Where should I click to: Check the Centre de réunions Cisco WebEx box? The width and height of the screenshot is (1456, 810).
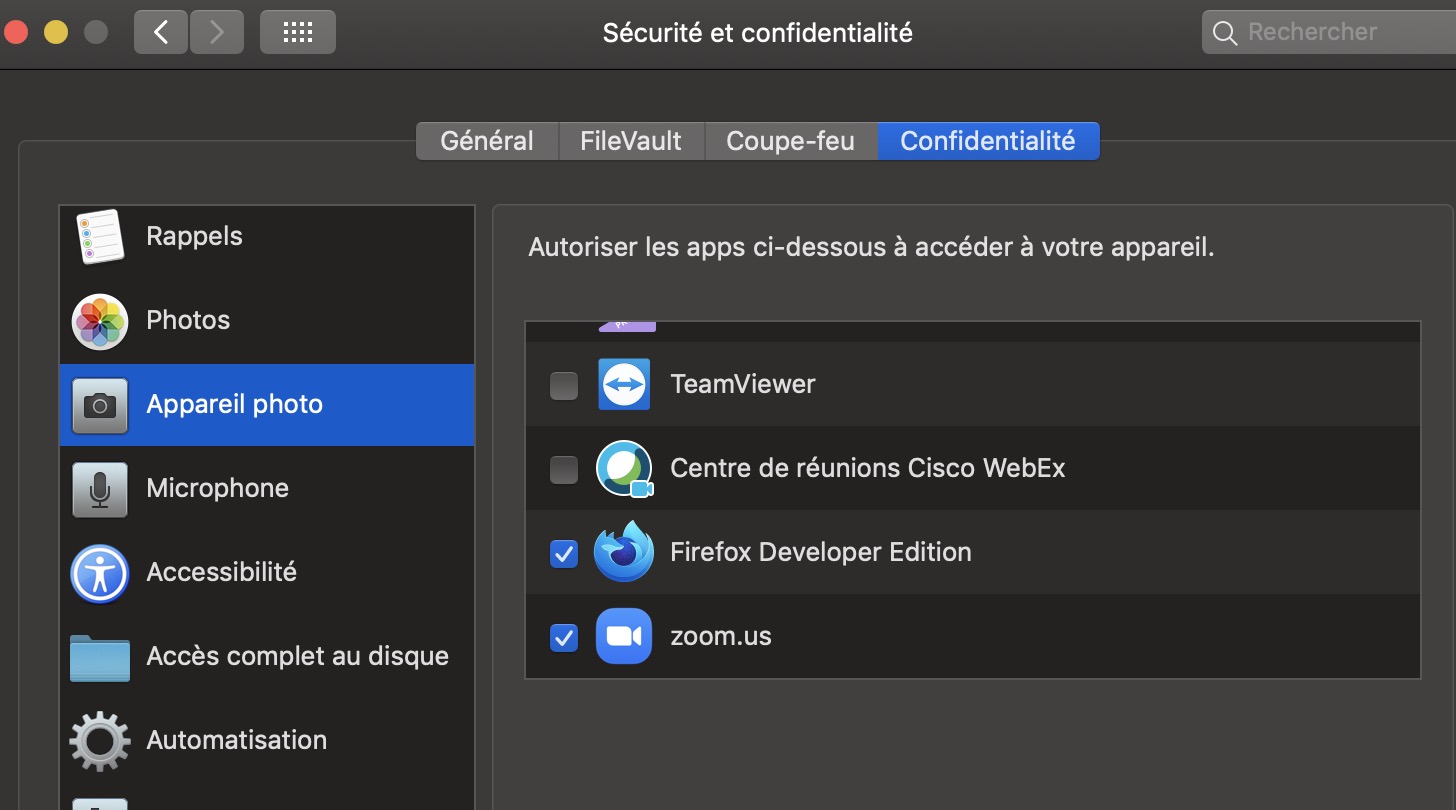click(x=564, y=469)
